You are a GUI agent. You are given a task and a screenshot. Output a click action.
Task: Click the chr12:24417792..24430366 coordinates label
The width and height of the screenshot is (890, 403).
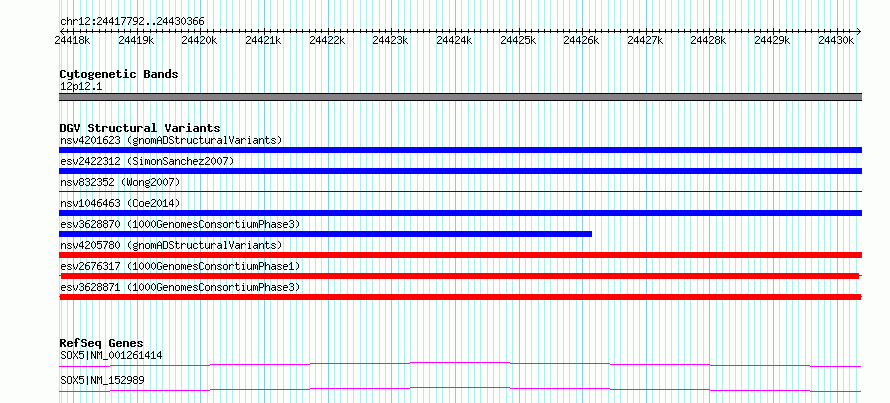pyautogui.click(x=132, y=22)
